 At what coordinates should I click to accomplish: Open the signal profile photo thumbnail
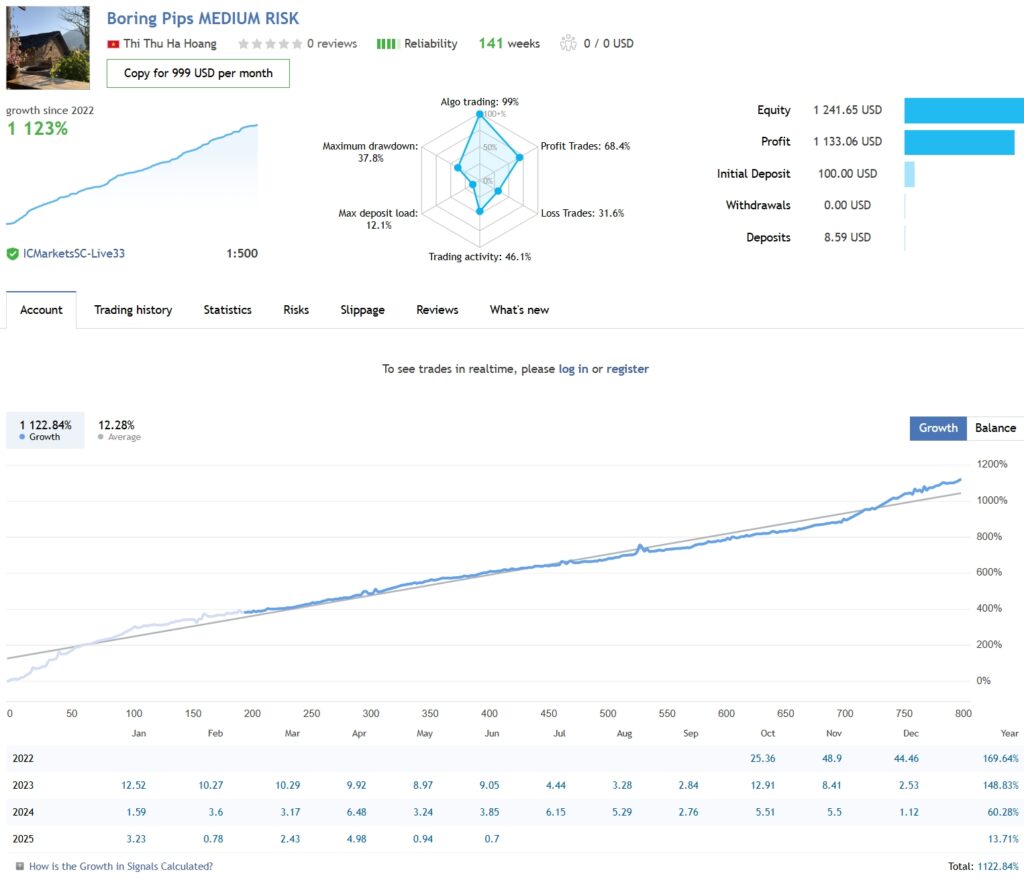pyautogui.click(x=48, y=48)
